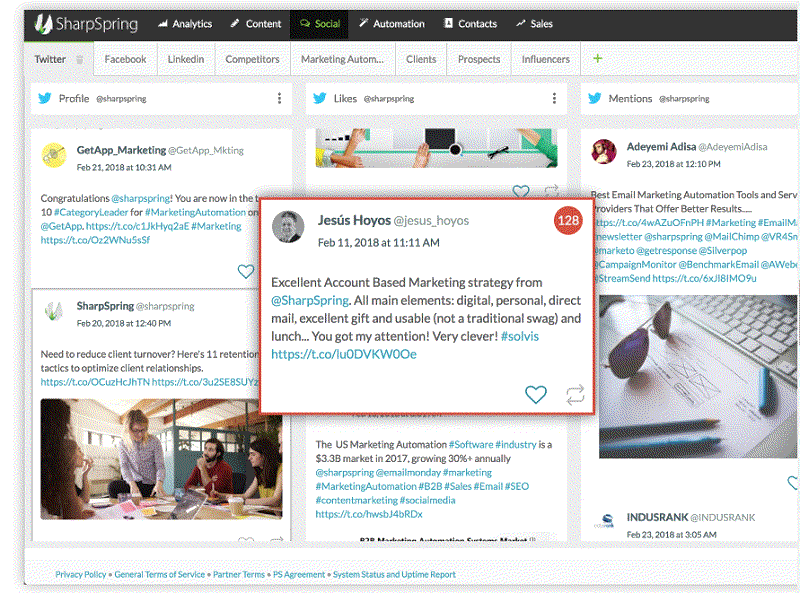Retweet the popup tweet using the retweet arrows

574,394
